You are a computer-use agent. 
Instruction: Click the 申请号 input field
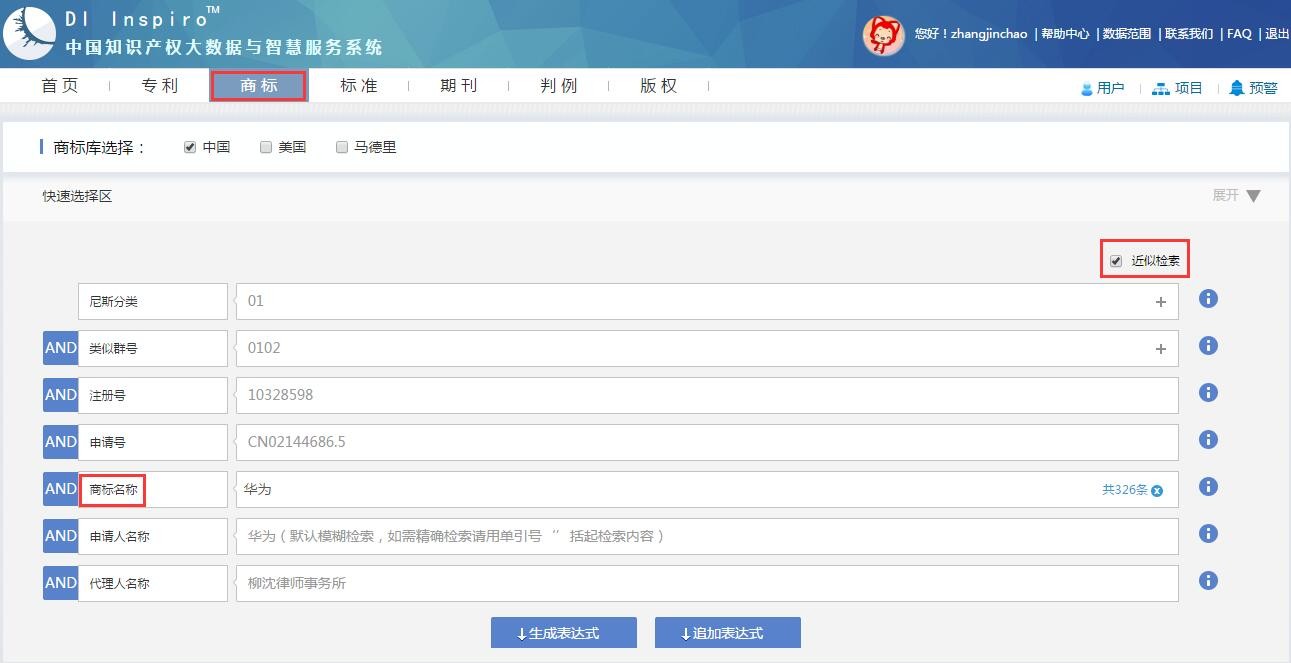click(706, 442)
